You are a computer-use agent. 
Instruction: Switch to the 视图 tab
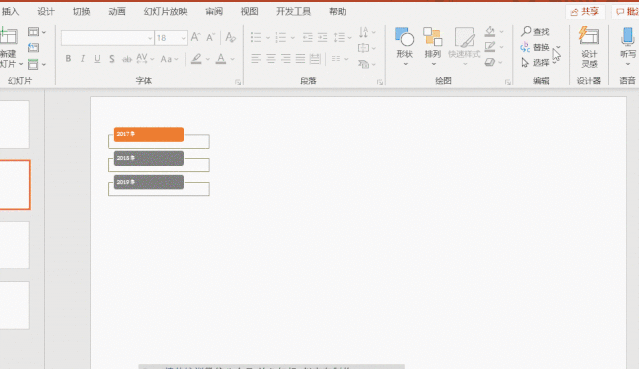tap(249, 12)
